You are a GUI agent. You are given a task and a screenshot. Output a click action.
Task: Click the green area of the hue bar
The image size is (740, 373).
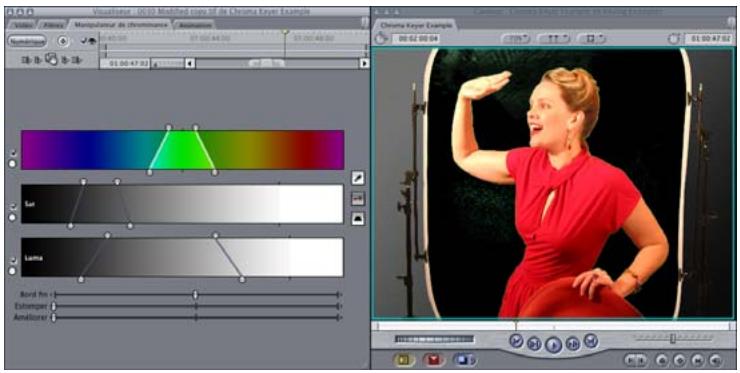[182, 150]
